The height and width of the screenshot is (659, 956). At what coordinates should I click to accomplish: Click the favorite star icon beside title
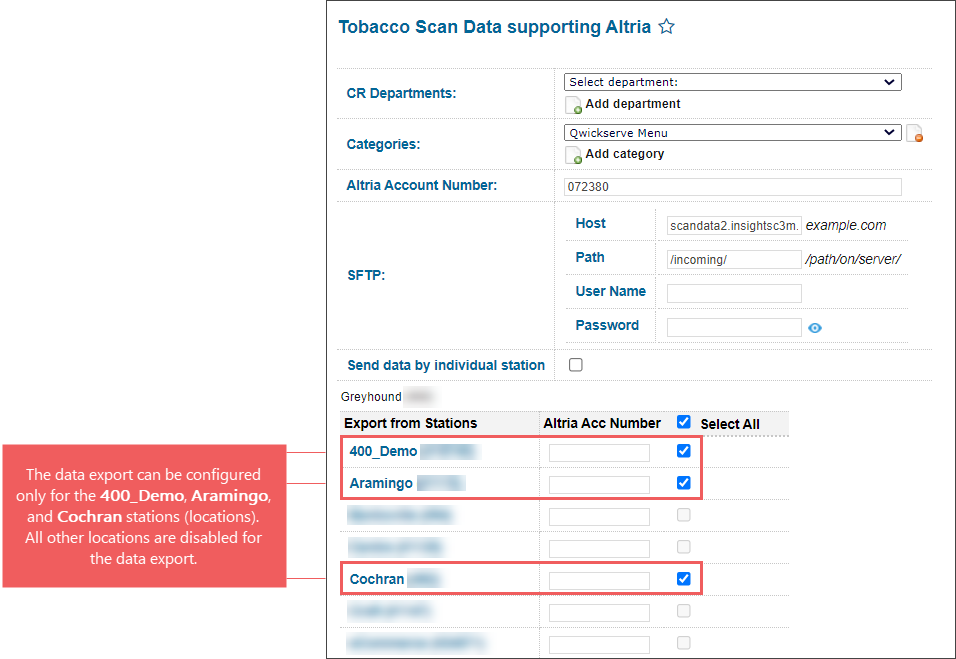coord(666,26)
